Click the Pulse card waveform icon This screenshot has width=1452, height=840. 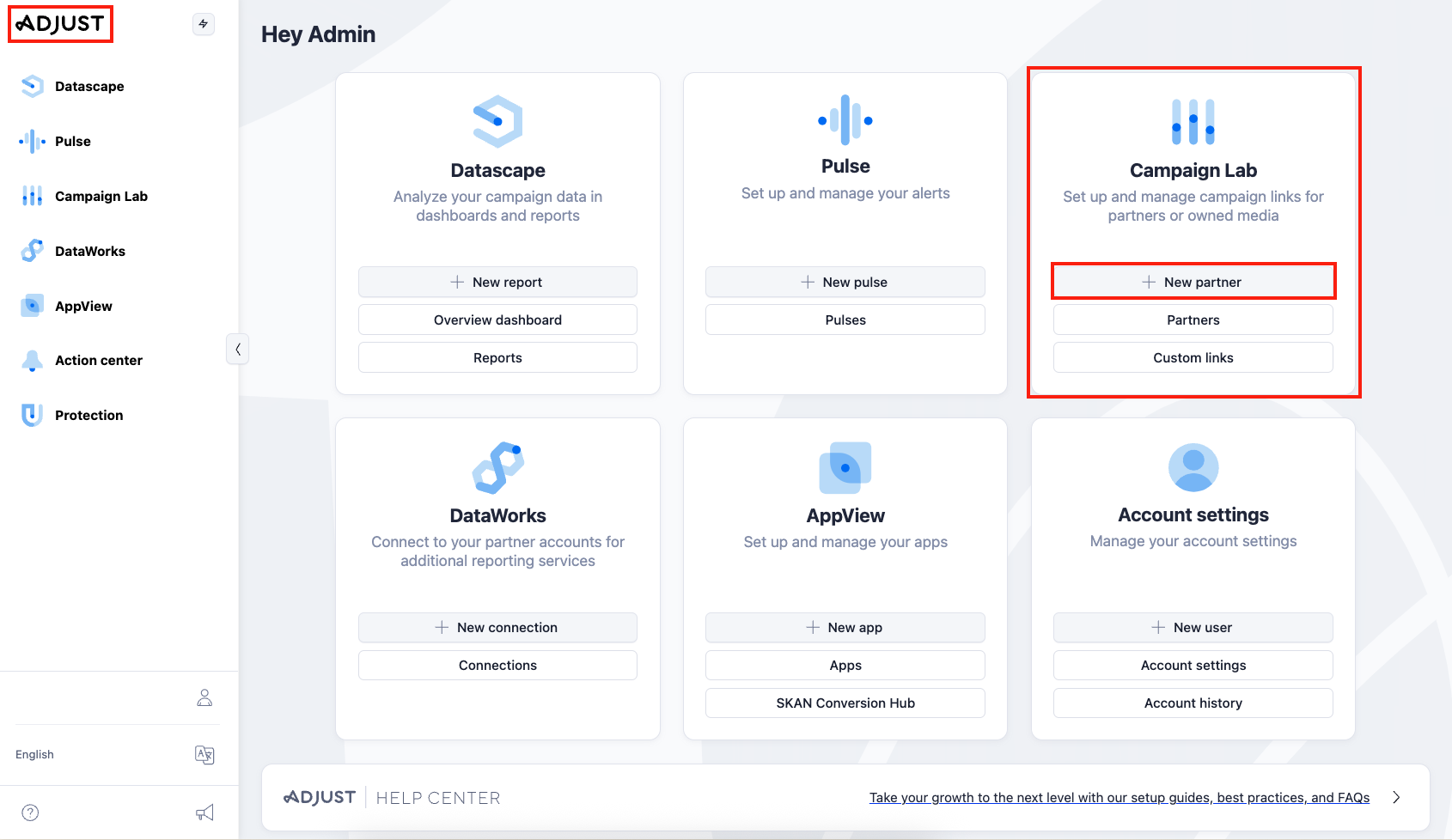coord(845,120)
